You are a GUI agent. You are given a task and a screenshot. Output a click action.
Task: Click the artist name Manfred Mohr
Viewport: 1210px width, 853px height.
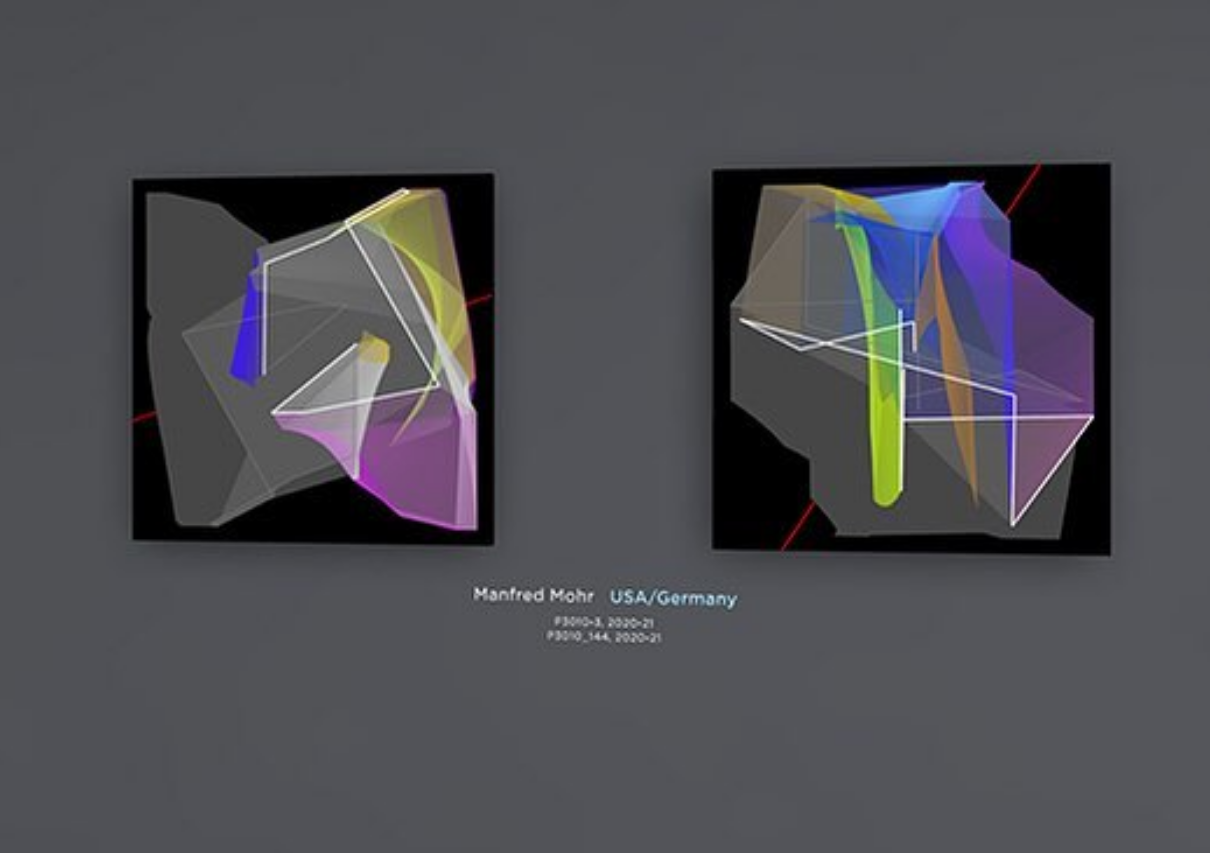click(x=533, y=595)
